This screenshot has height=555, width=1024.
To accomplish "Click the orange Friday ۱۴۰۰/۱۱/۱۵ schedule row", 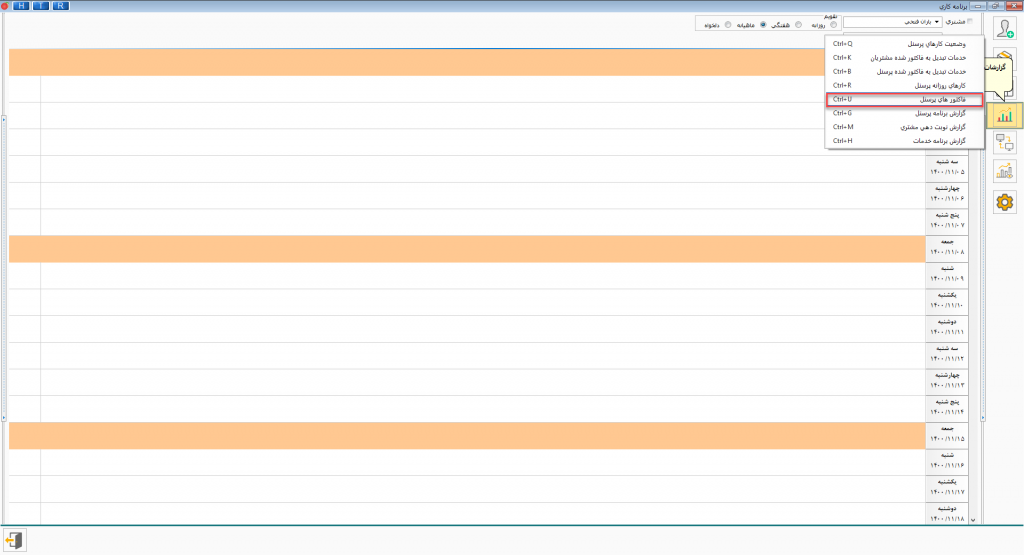I will 467,436.
